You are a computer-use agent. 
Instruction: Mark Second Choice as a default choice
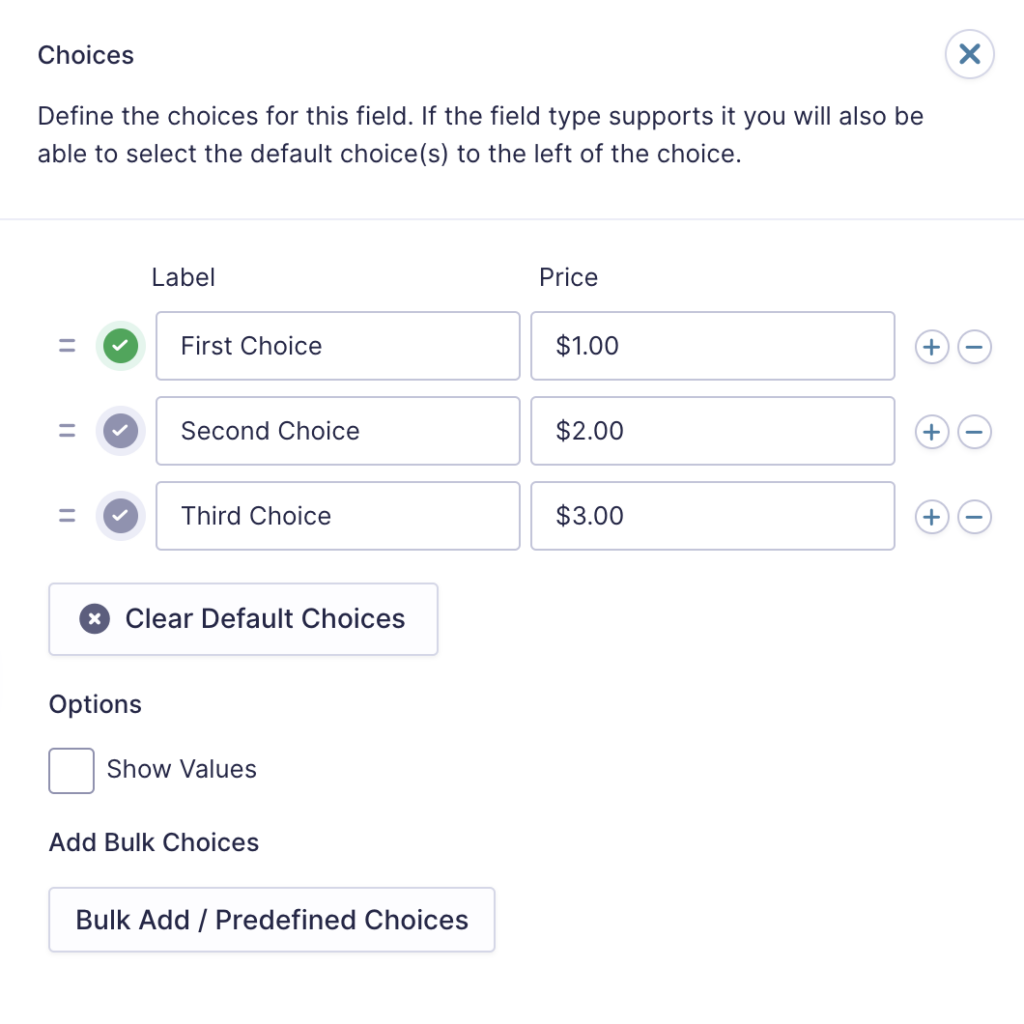pos(120,431)
